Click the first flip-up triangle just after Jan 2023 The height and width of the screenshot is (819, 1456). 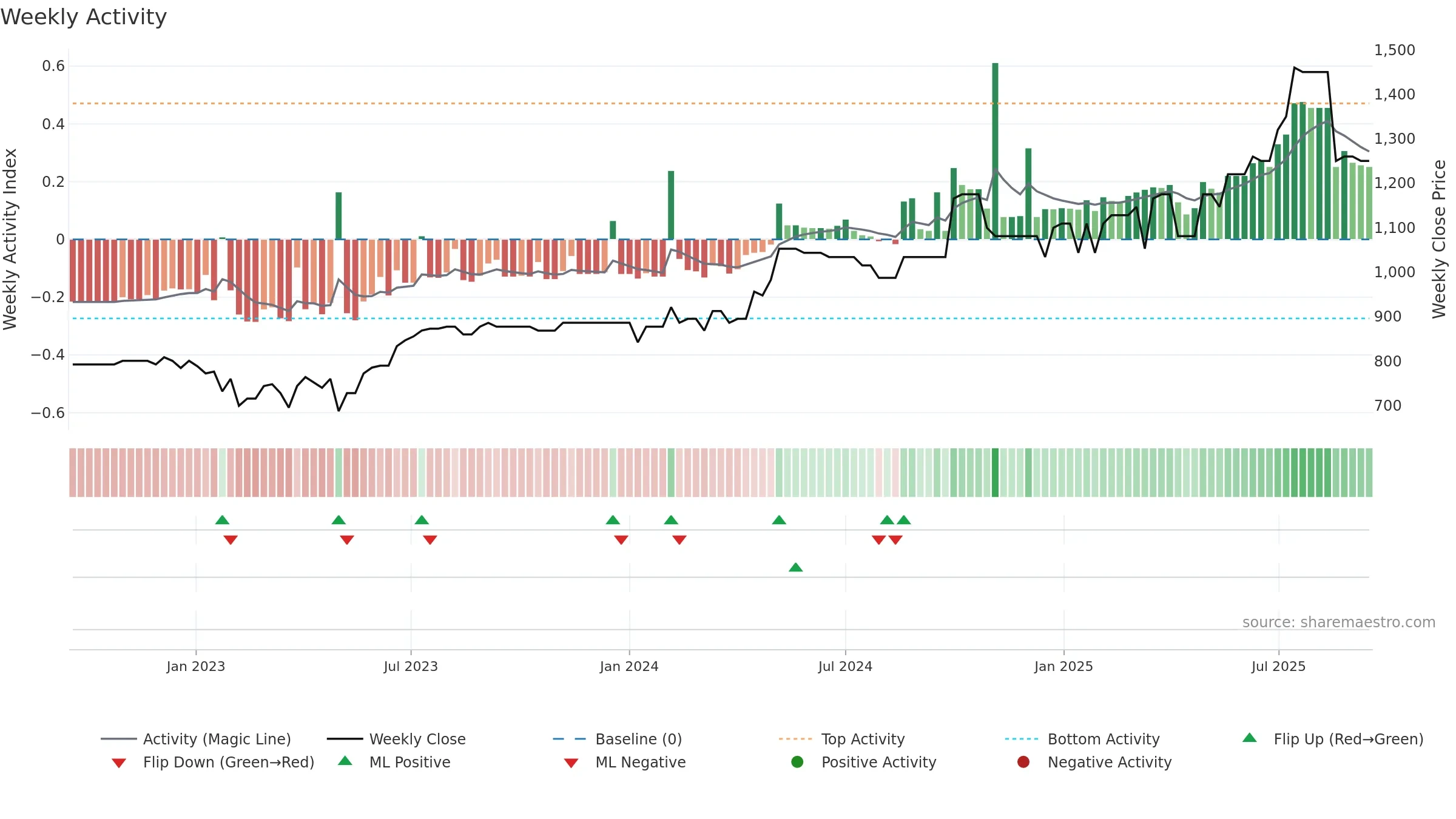[x=223, y=520]
